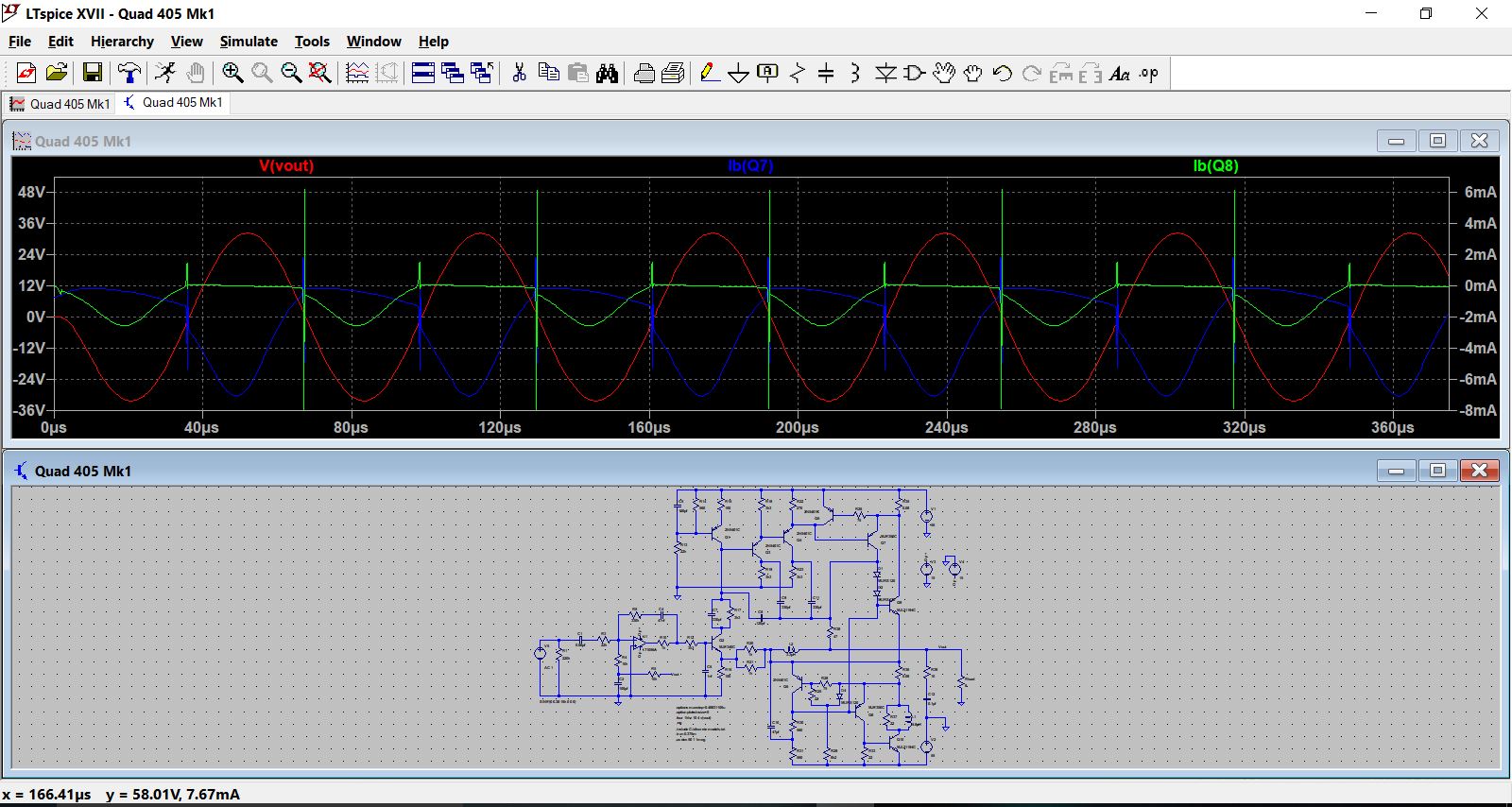Screen dimensions: 1512x807
Task: Click the 6mA right axis label
Action: pyautogui.click(x=1480, y=192)
